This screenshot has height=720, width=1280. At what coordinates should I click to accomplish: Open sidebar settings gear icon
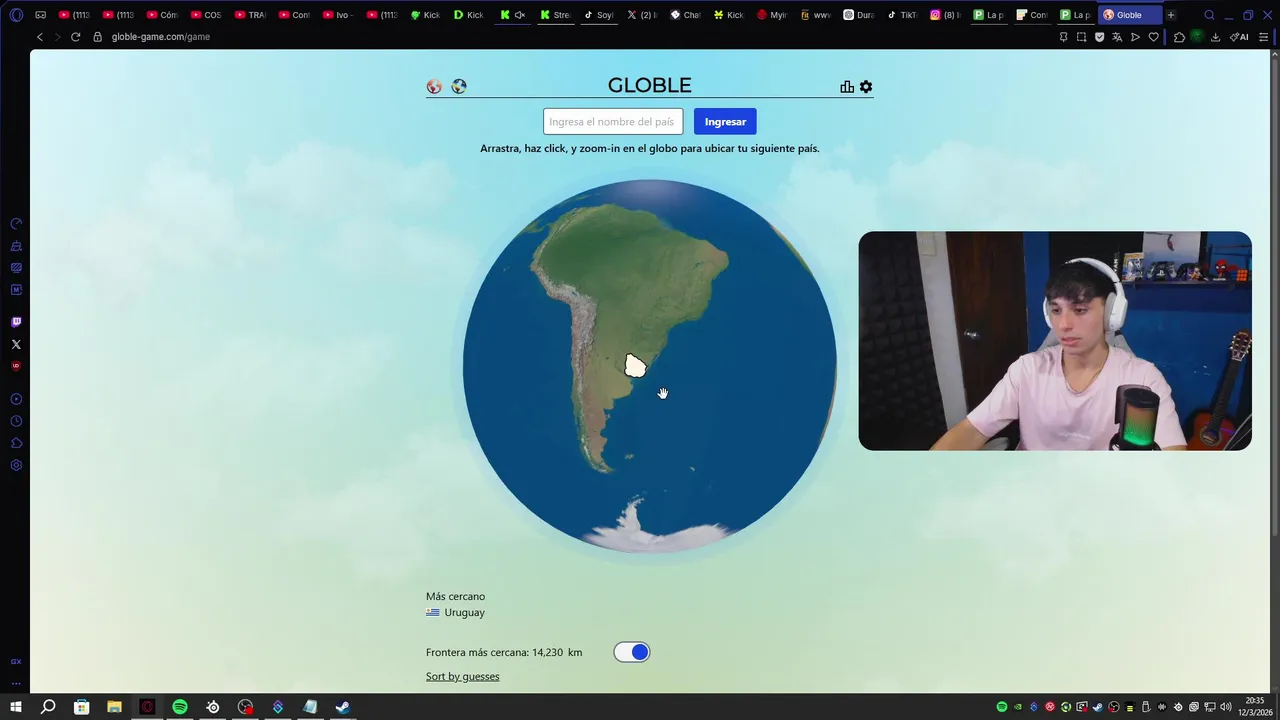16,465
